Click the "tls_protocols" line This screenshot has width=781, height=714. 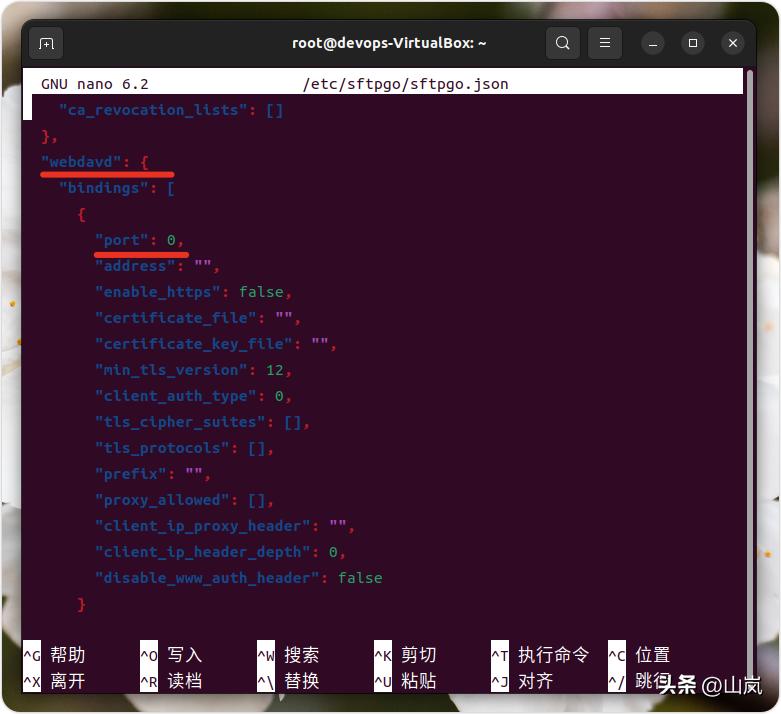click(184, 448)
